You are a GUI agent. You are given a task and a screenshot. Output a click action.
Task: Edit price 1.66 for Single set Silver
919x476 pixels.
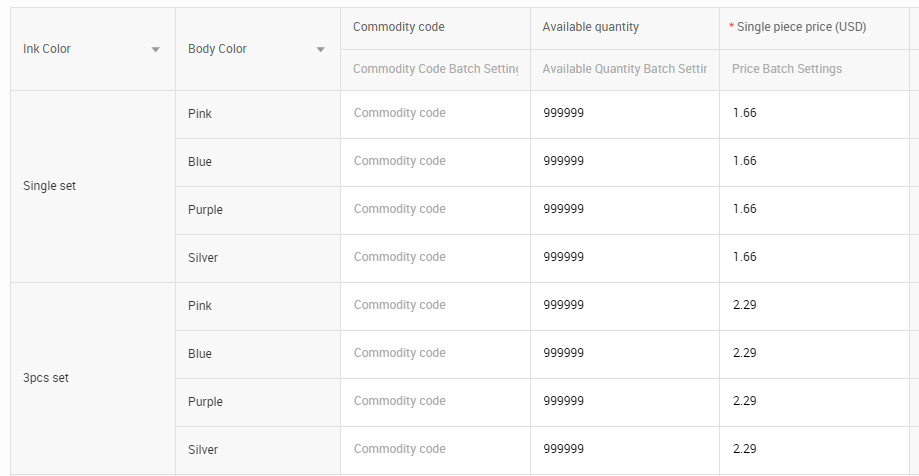tap(814, 257)
